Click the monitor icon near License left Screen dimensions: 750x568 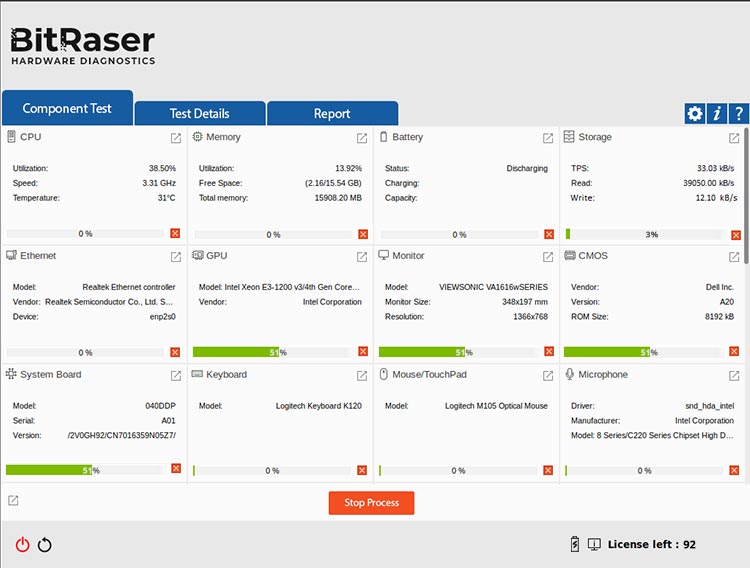(594, 544)
